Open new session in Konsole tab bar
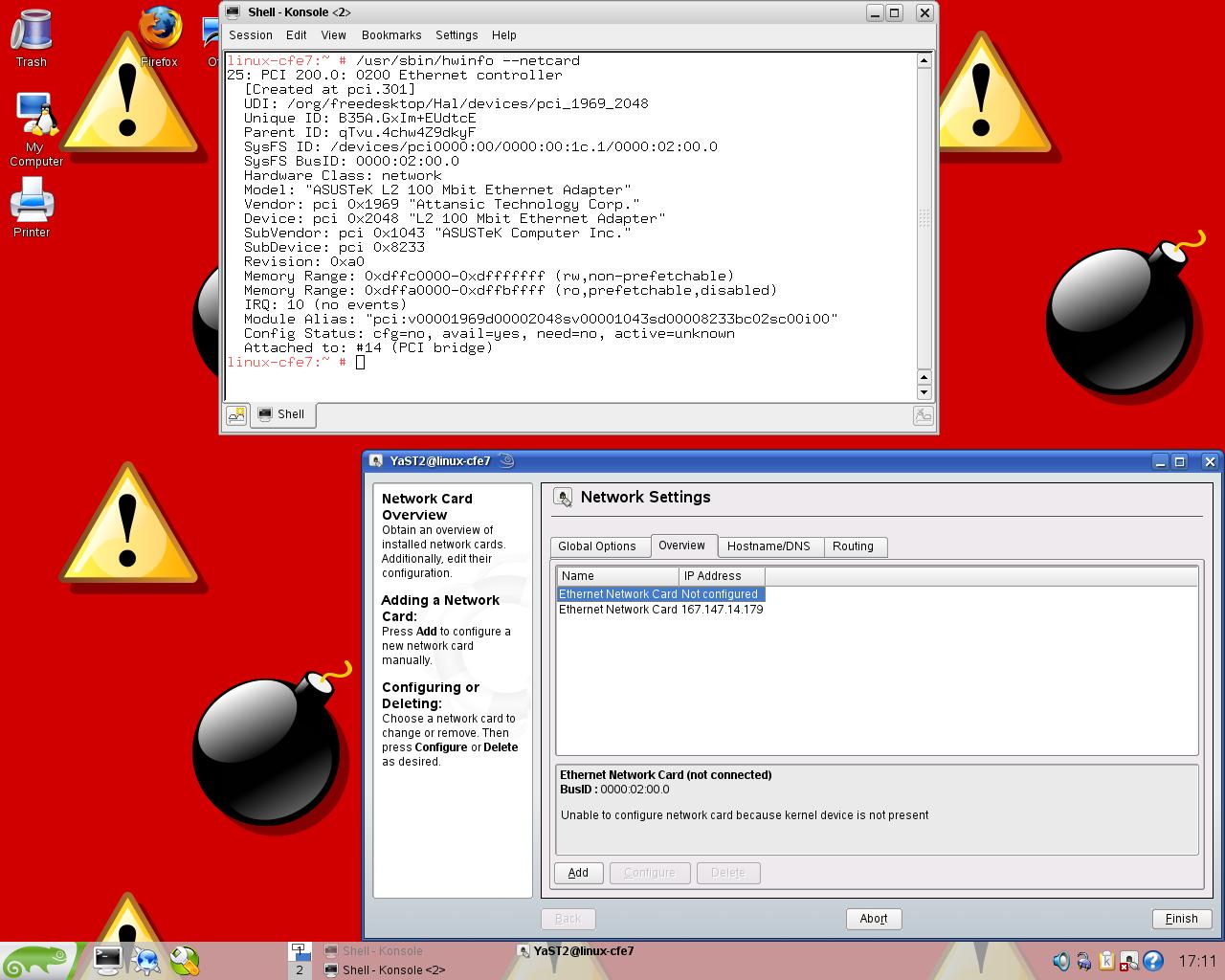The image size is (1225, 980). 236,414
